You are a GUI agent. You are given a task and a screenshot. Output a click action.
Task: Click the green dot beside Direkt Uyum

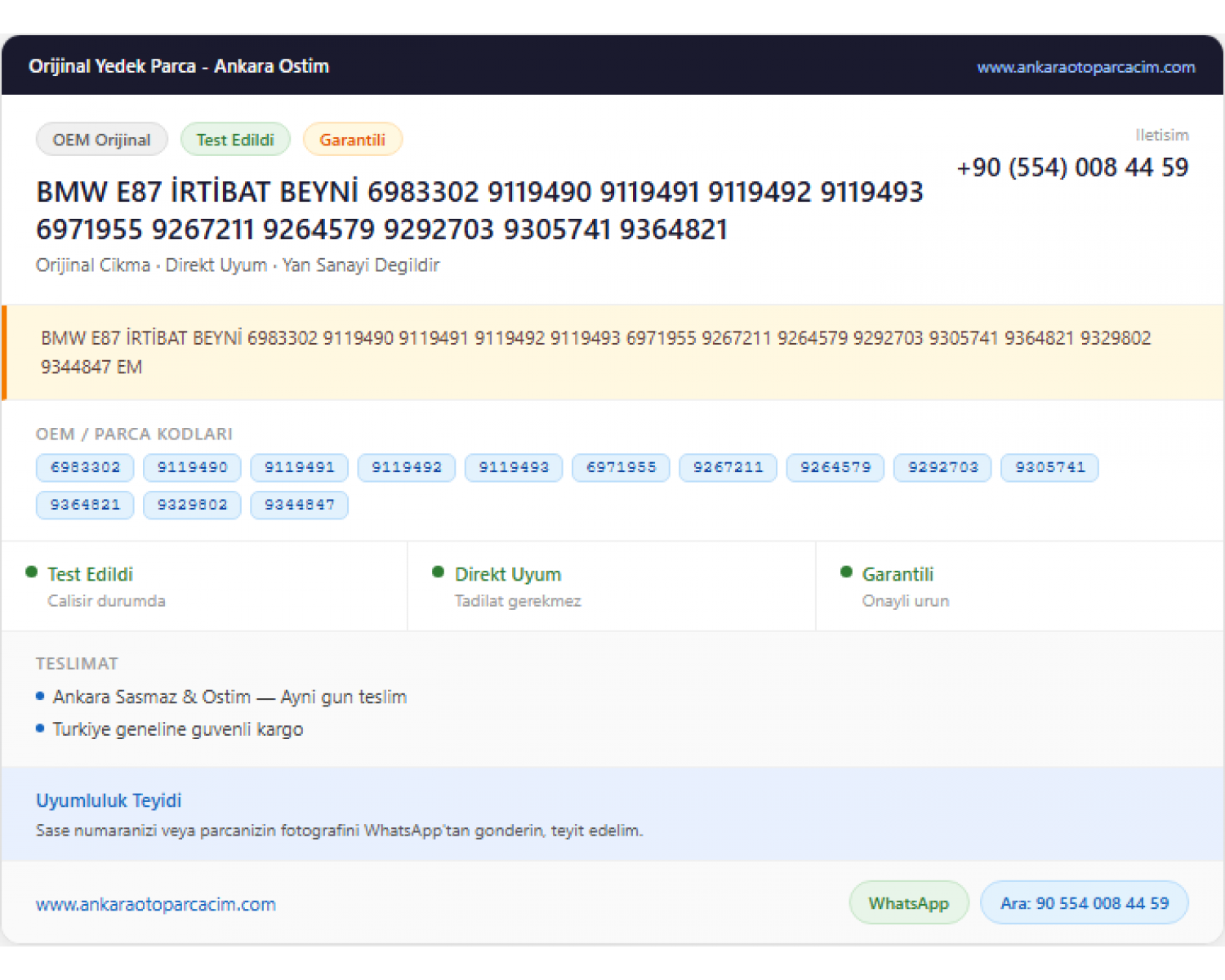pyautogui.click(x=439, y=572)
